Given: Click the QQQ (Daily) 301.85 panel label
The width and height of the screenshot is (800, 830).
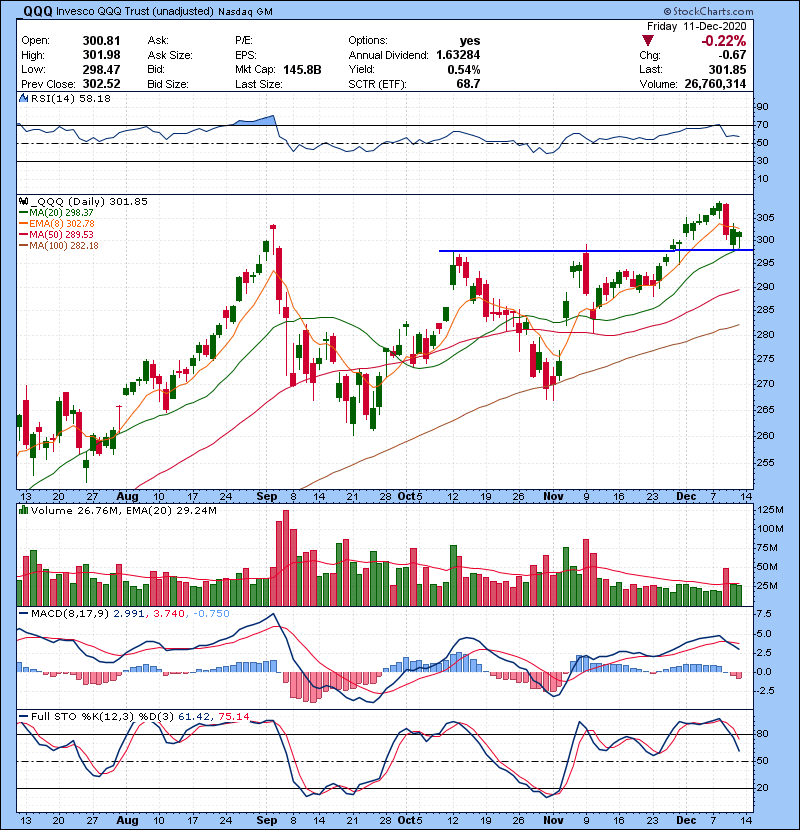Looking at the screenshot, I should pyautogui.click(x=88, y=201).
